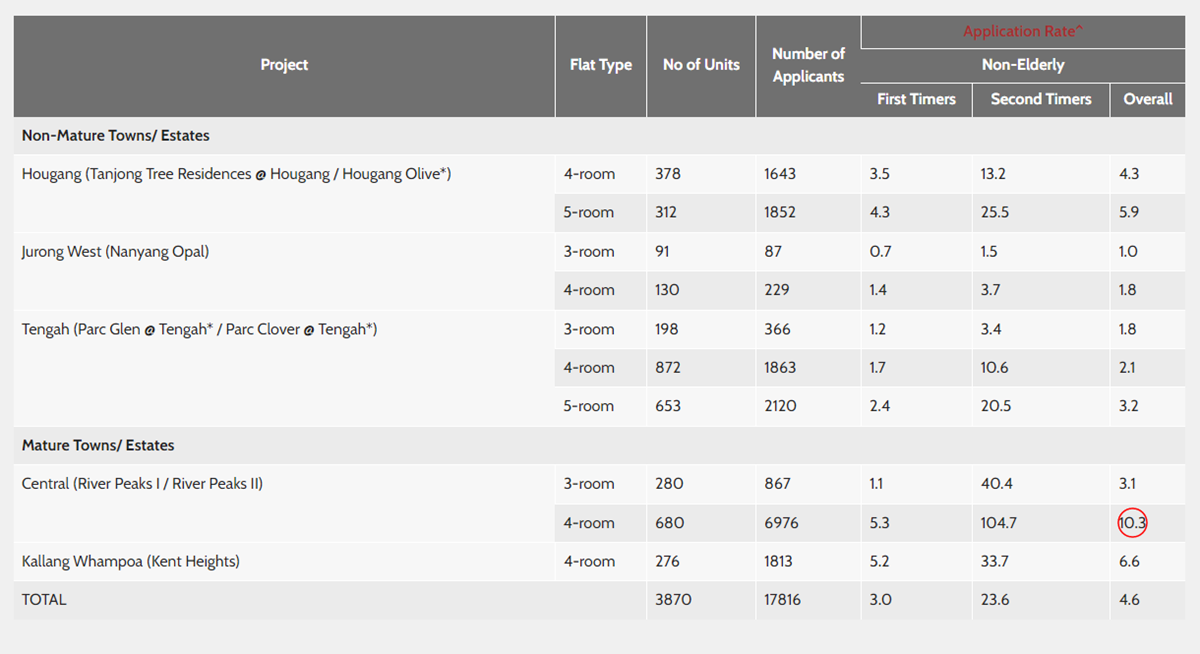
Task: Click the Number of Applicants header
Action: click(808, 65)
